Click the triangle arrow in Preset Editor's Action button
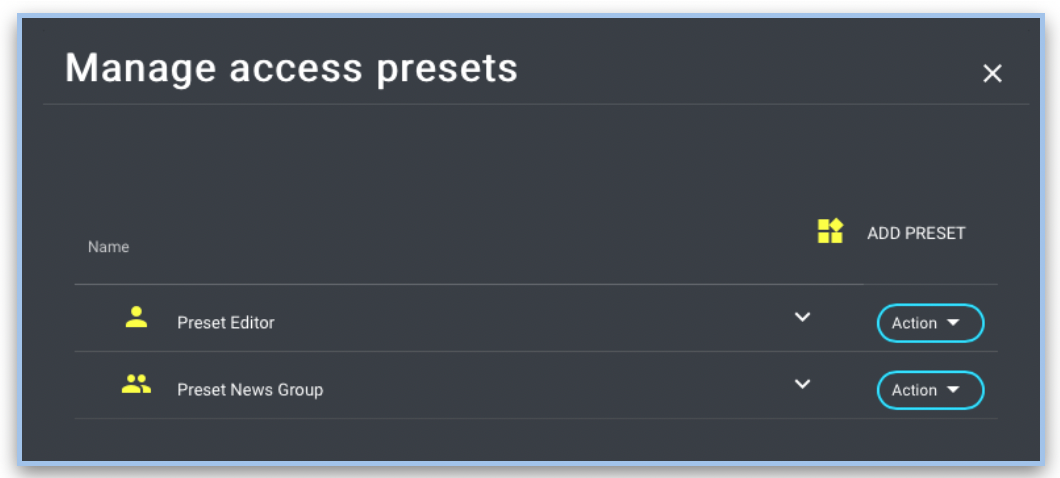 pos(953,323)
